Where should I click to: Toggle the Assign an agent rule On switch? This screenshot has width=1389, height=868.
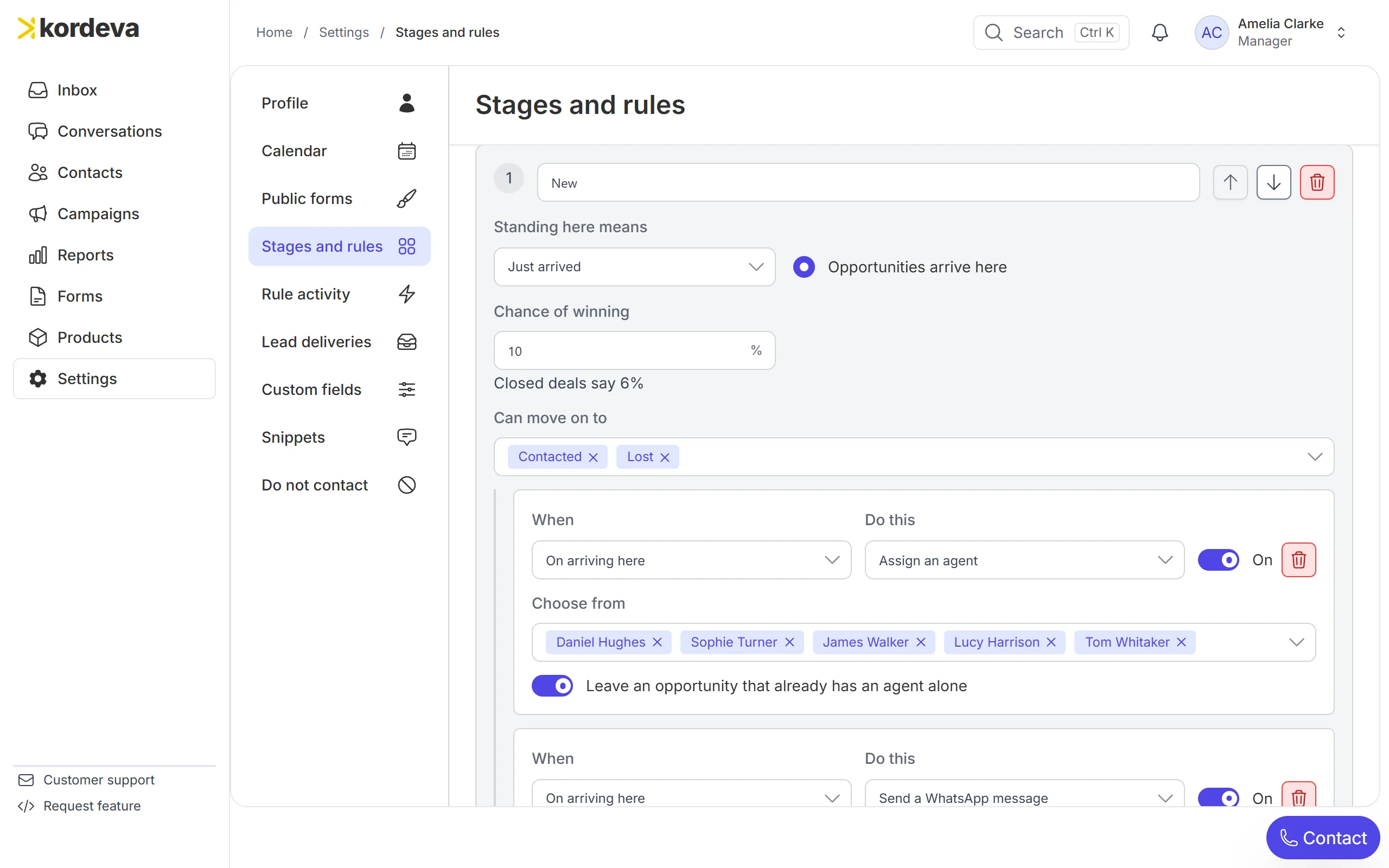coord(1218,560)
